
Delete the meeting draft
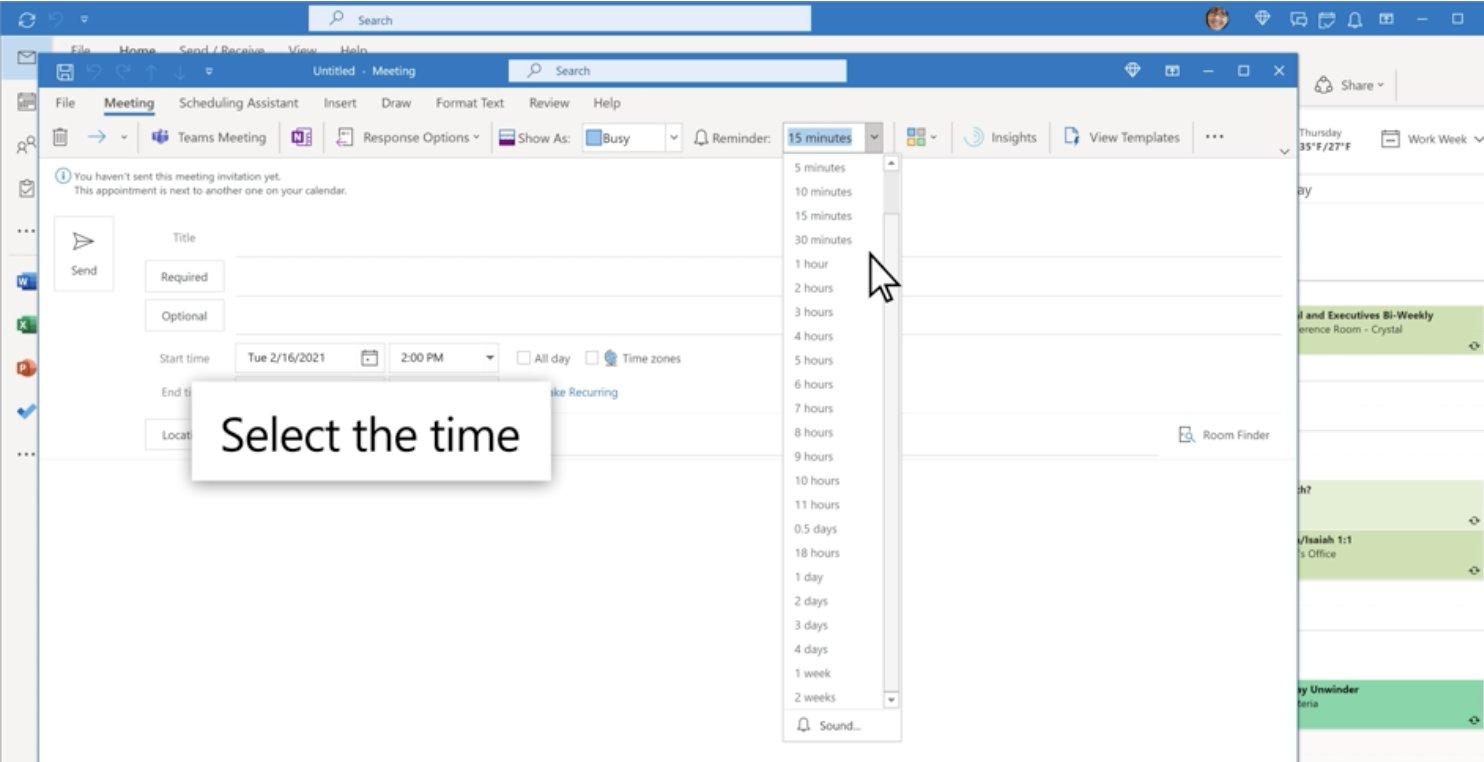tap(60, 137)
